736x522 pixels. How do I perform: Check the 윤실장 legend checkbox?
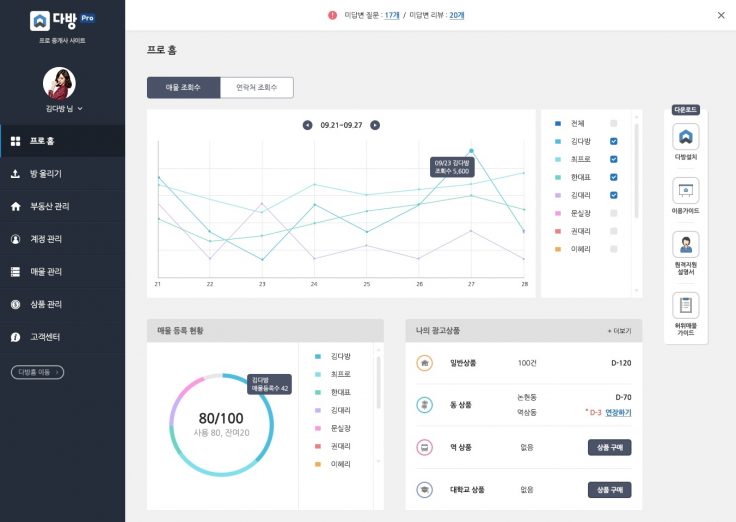click(x=614, y=213)
